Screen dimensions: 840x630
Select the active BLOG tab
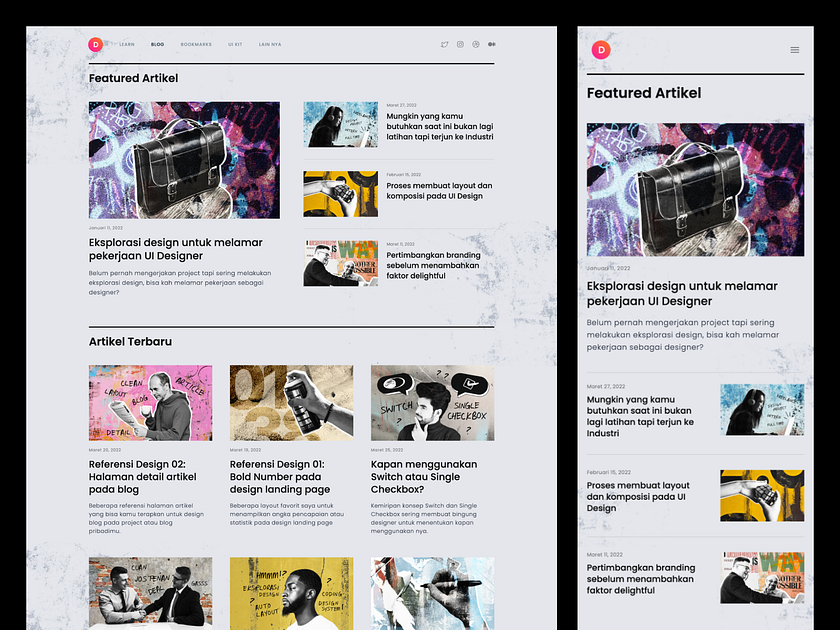[157, 44]
